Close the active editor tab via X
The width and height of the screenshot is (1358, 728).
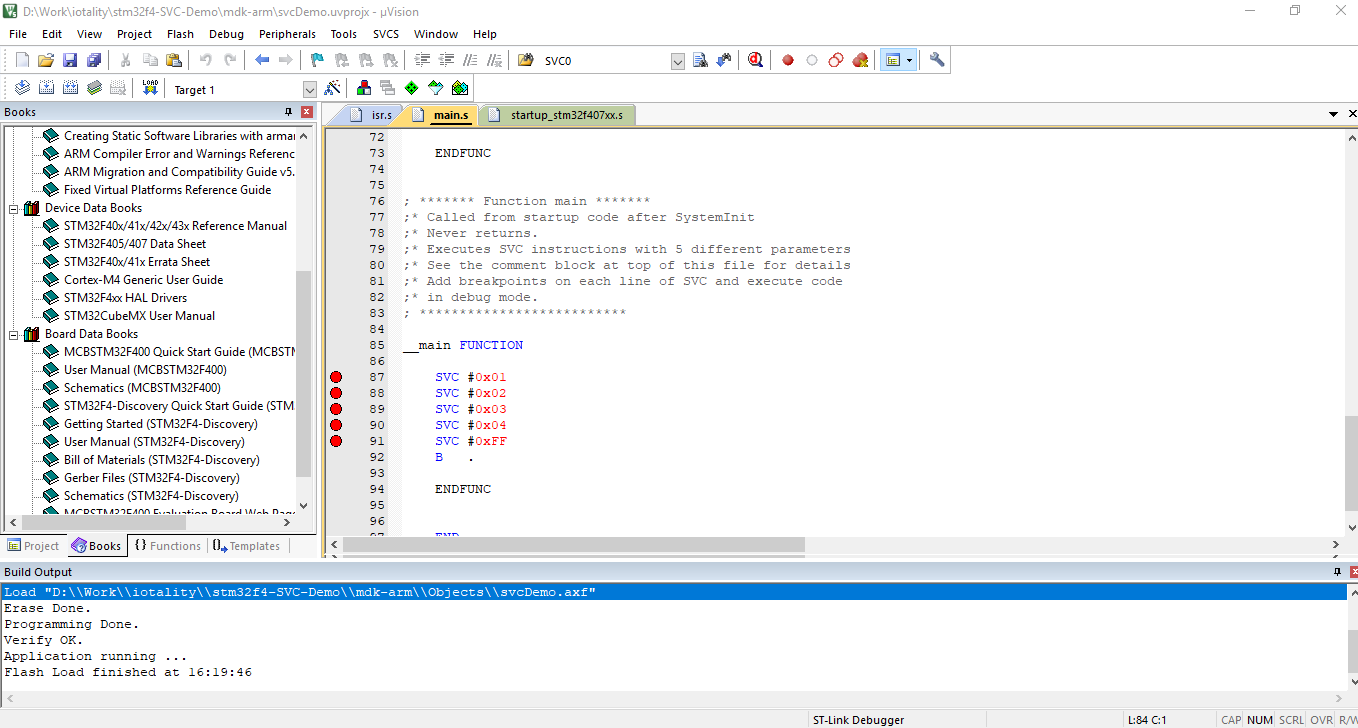pyautogui.click(x=1352, y=115)
